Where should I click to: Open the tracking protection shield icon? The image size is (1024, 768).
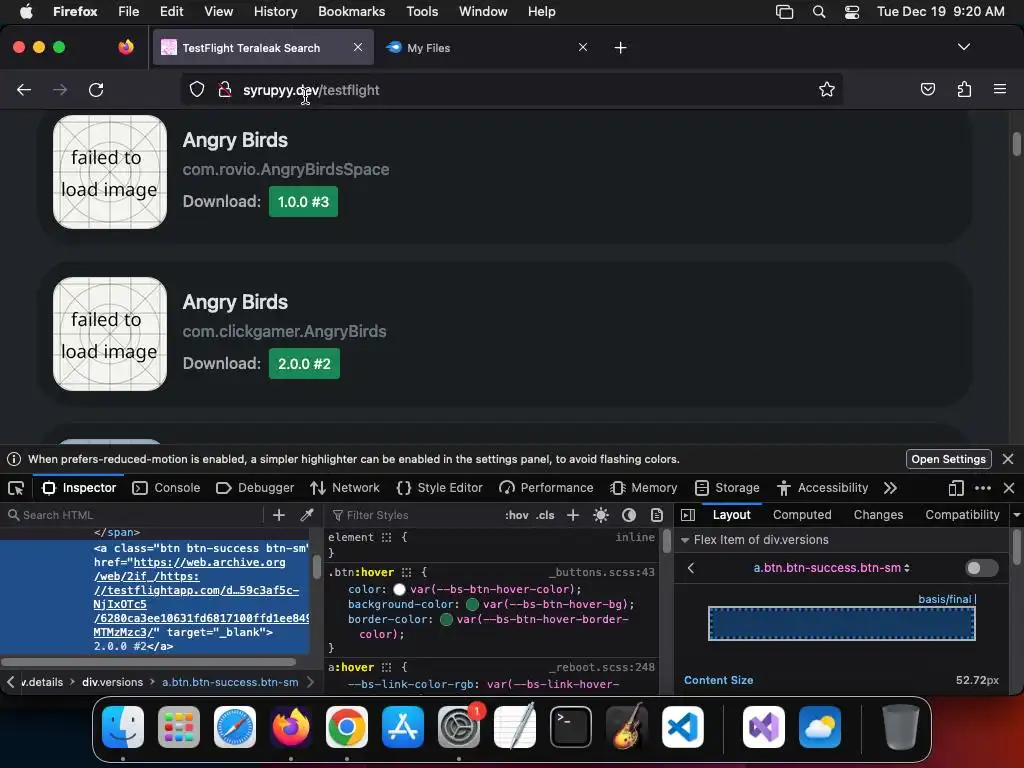click(x=197, y=90)
